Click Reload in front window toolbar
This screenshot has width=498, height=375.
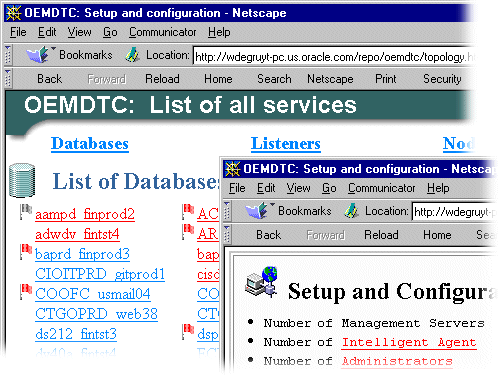click(381, 235)
